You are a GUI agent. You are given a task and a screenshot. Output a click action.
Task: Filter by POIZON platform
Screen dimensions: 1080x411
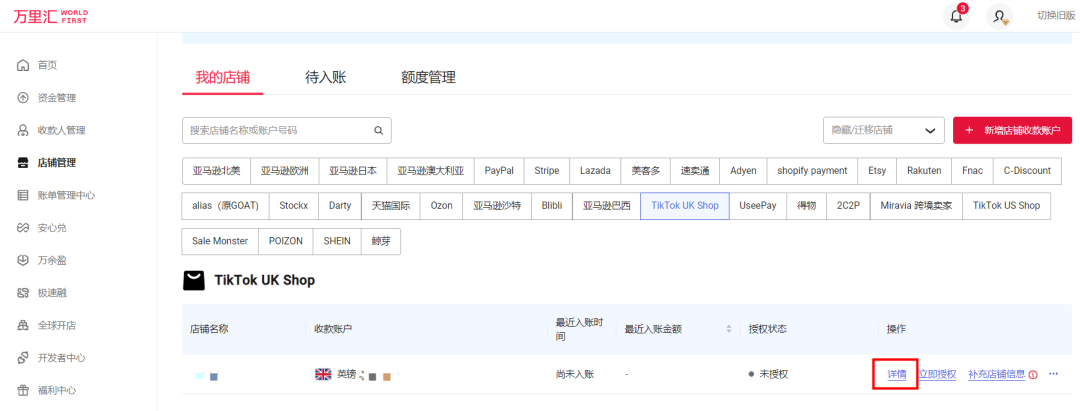tap(286, 241)
